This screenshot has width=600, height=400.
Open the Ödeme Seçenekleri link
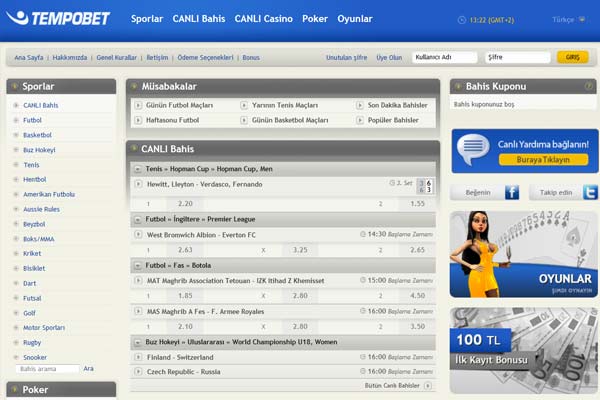coord(205,57)
